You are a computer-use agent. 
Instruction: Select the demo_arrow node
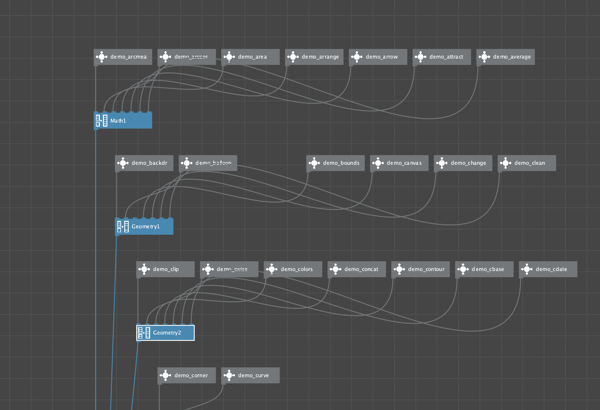tap(378, 57)
